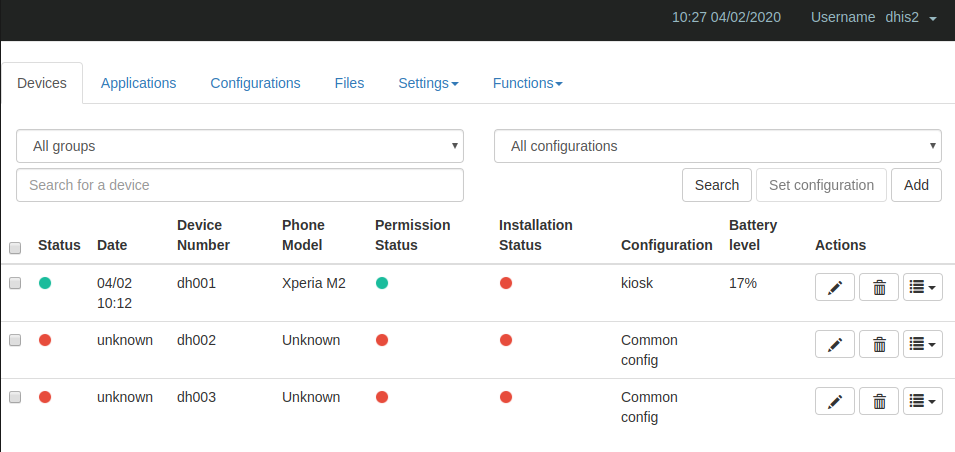
Task: Tick the checkbox for device dh001
Action: (15, 283)
